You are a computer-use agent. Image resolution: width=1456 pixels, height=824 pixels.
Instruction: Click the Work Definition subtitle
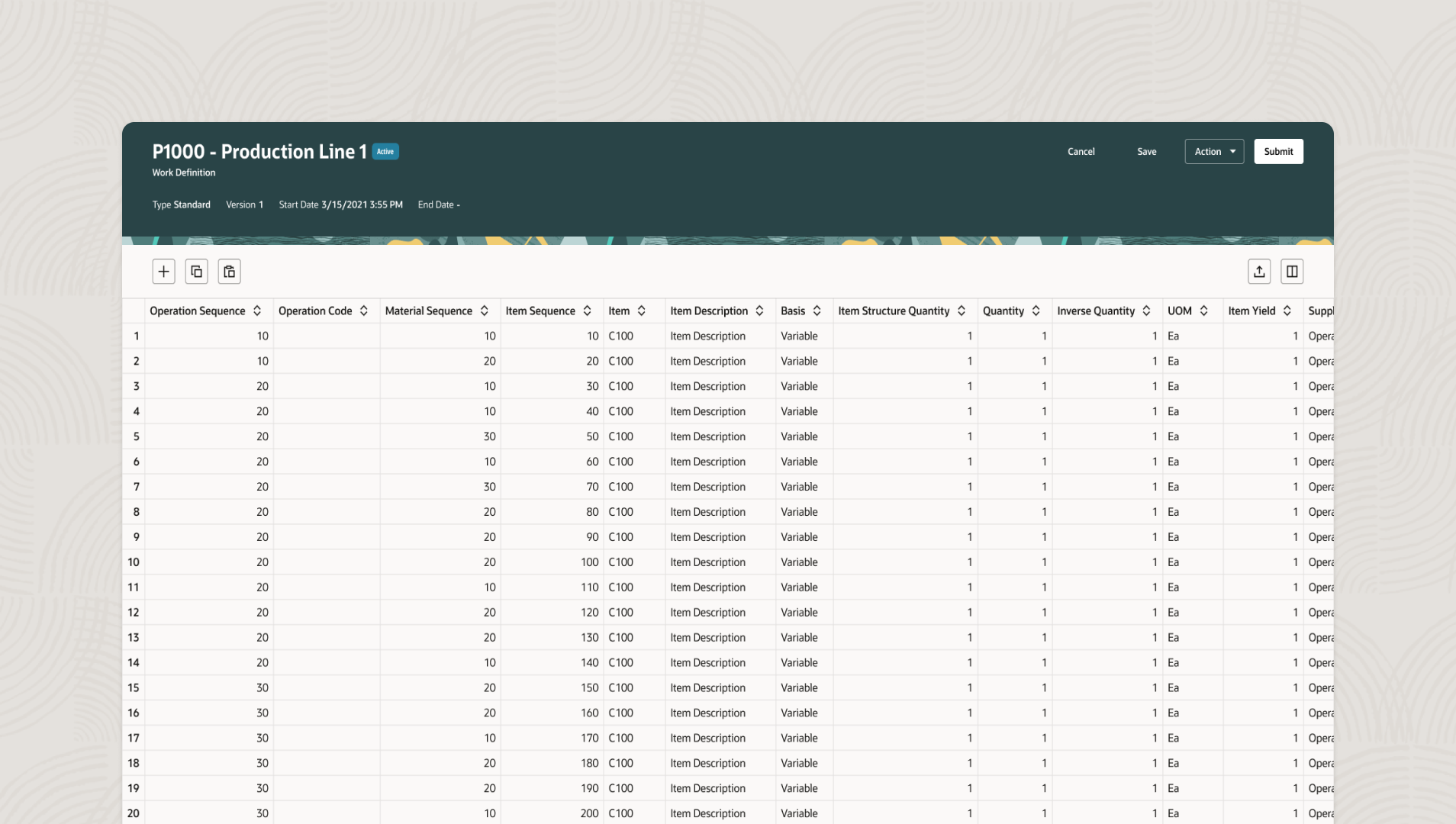(183, 173)
